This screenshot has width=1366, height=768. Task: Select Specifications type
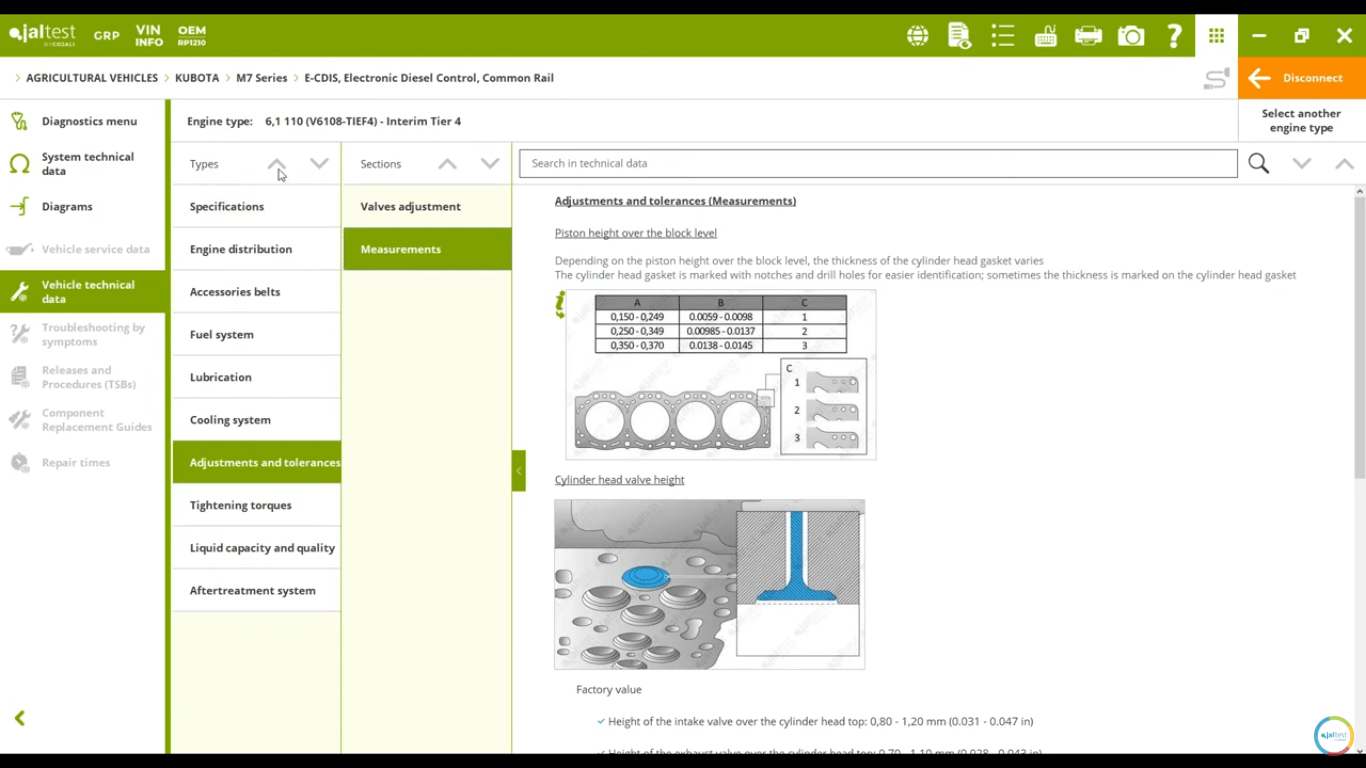tap(256, 207)
